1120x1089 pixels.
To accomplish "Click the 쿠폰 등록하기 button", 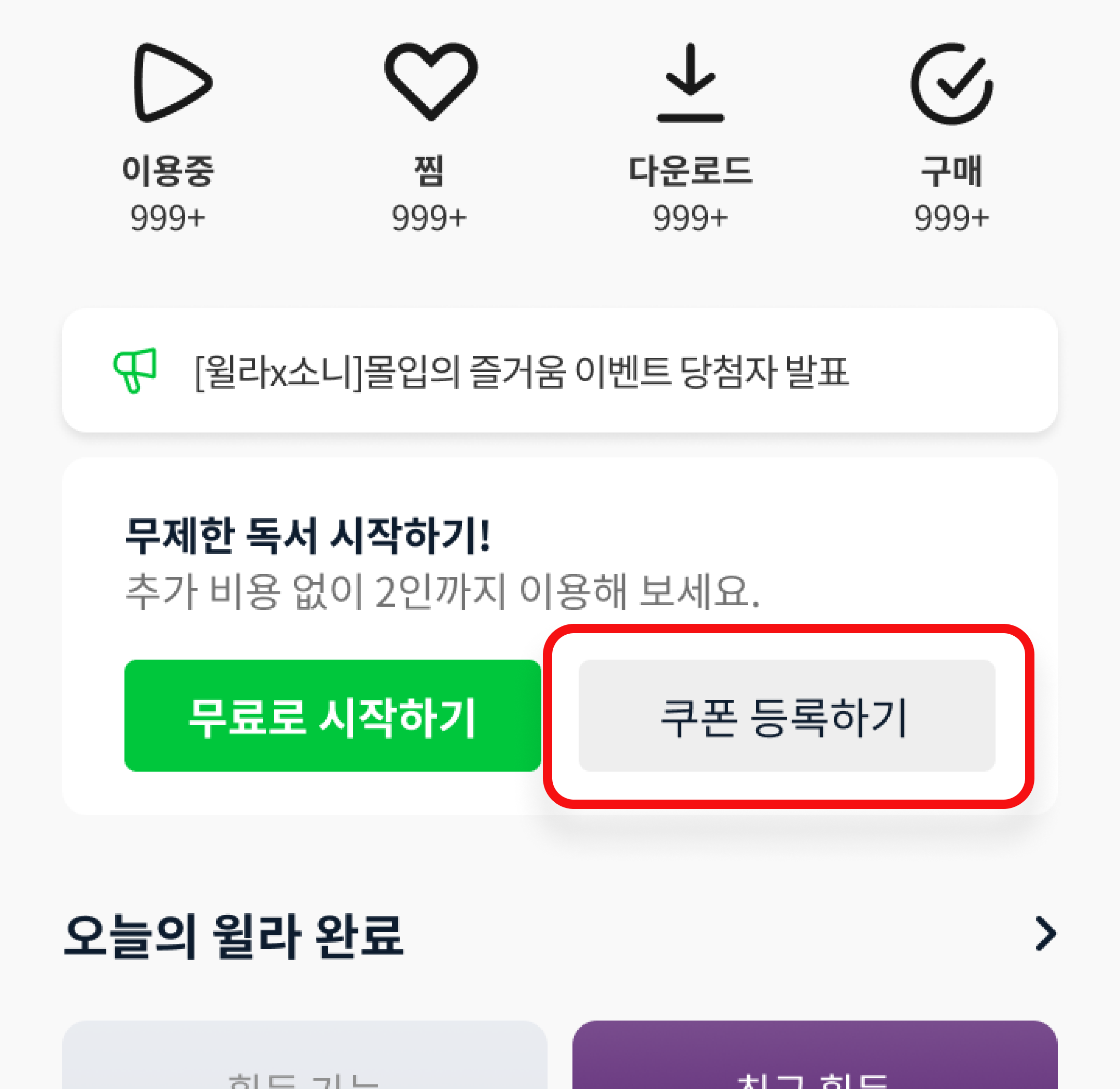I will pos(787,716).
